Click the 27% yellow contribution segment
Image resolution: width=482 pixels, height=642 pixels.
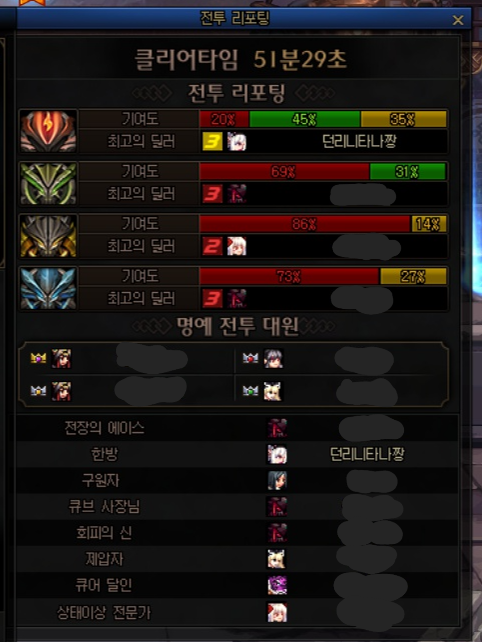pyautogui.click(x=413, y=276)
